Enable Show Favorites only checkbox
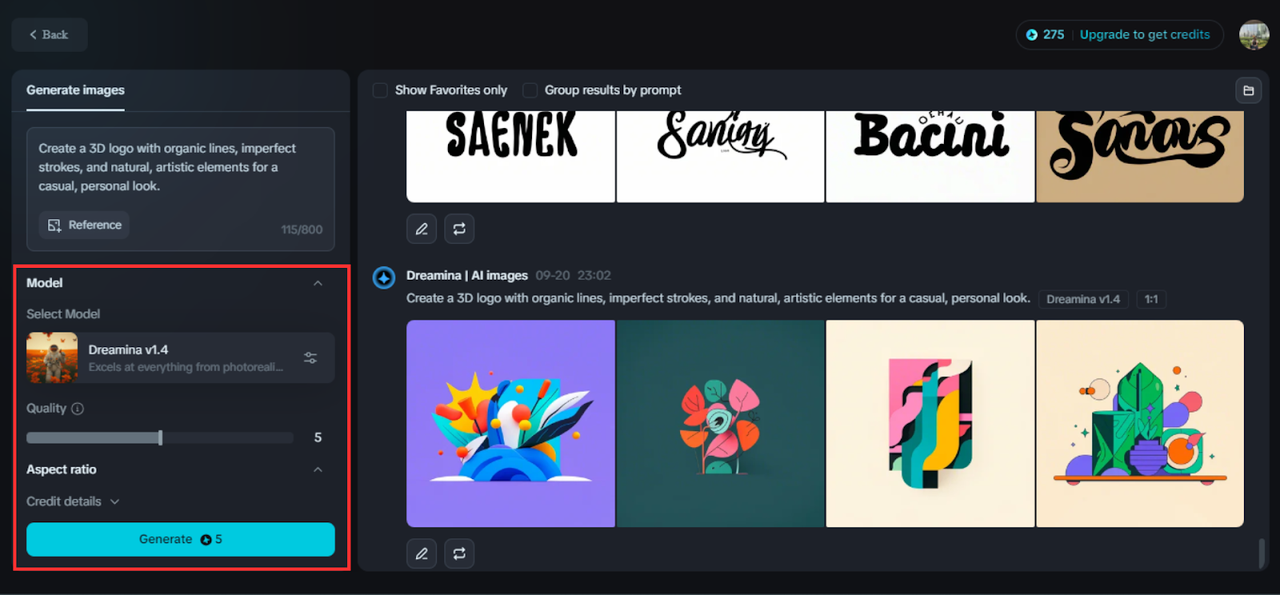Screen dimensions: 1280x595 pyautogui.click(x=380, y=90)
